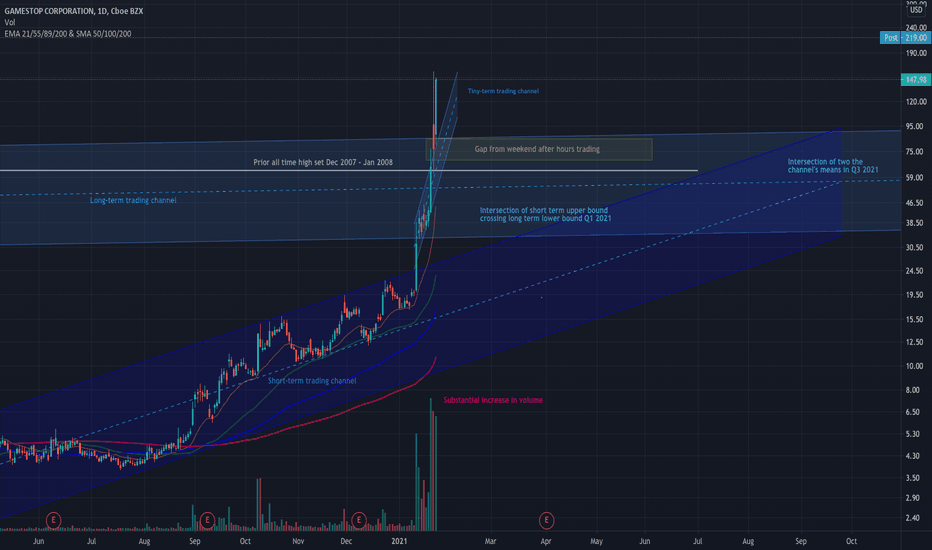Click the 95.00 price axis value
The width and height of the screenshot is (932, 550).
pyautogui.click(x=914, y=126)
